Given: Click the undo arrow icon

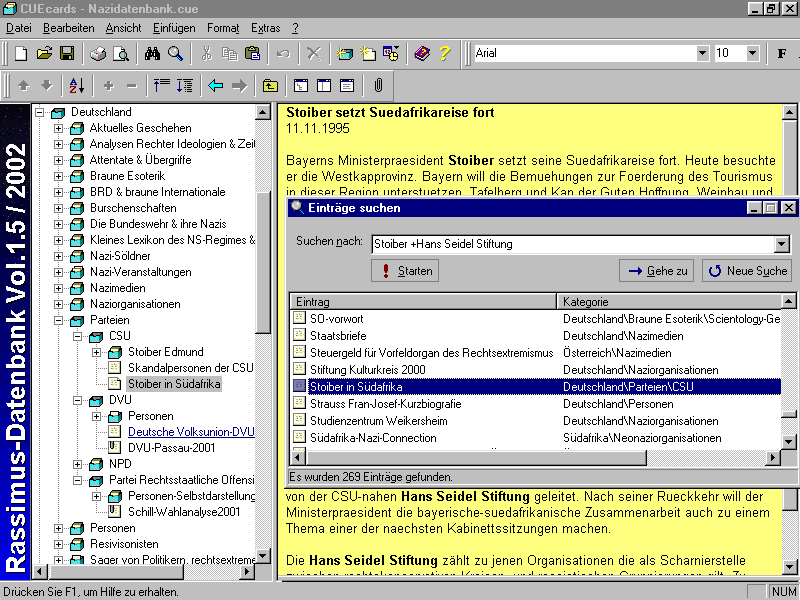Looking at the screenshot, I should coord(283,53).
